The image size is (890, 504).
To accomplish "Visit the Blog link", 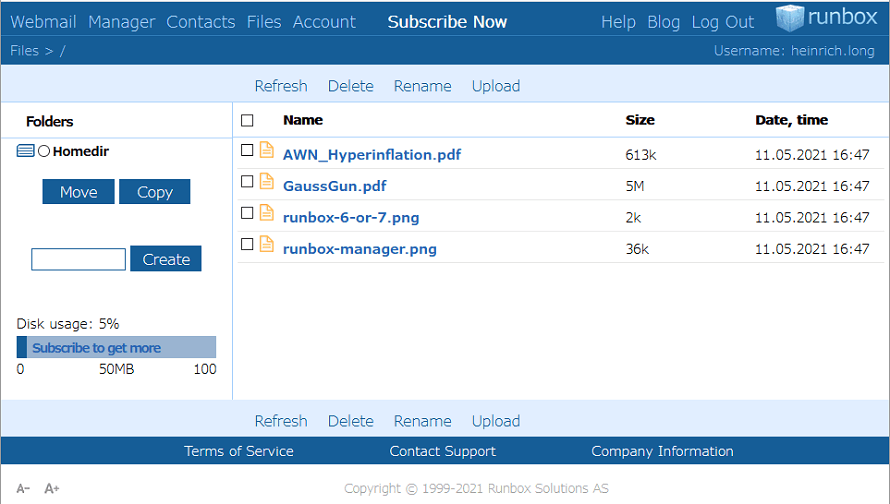I will point(664,22).
